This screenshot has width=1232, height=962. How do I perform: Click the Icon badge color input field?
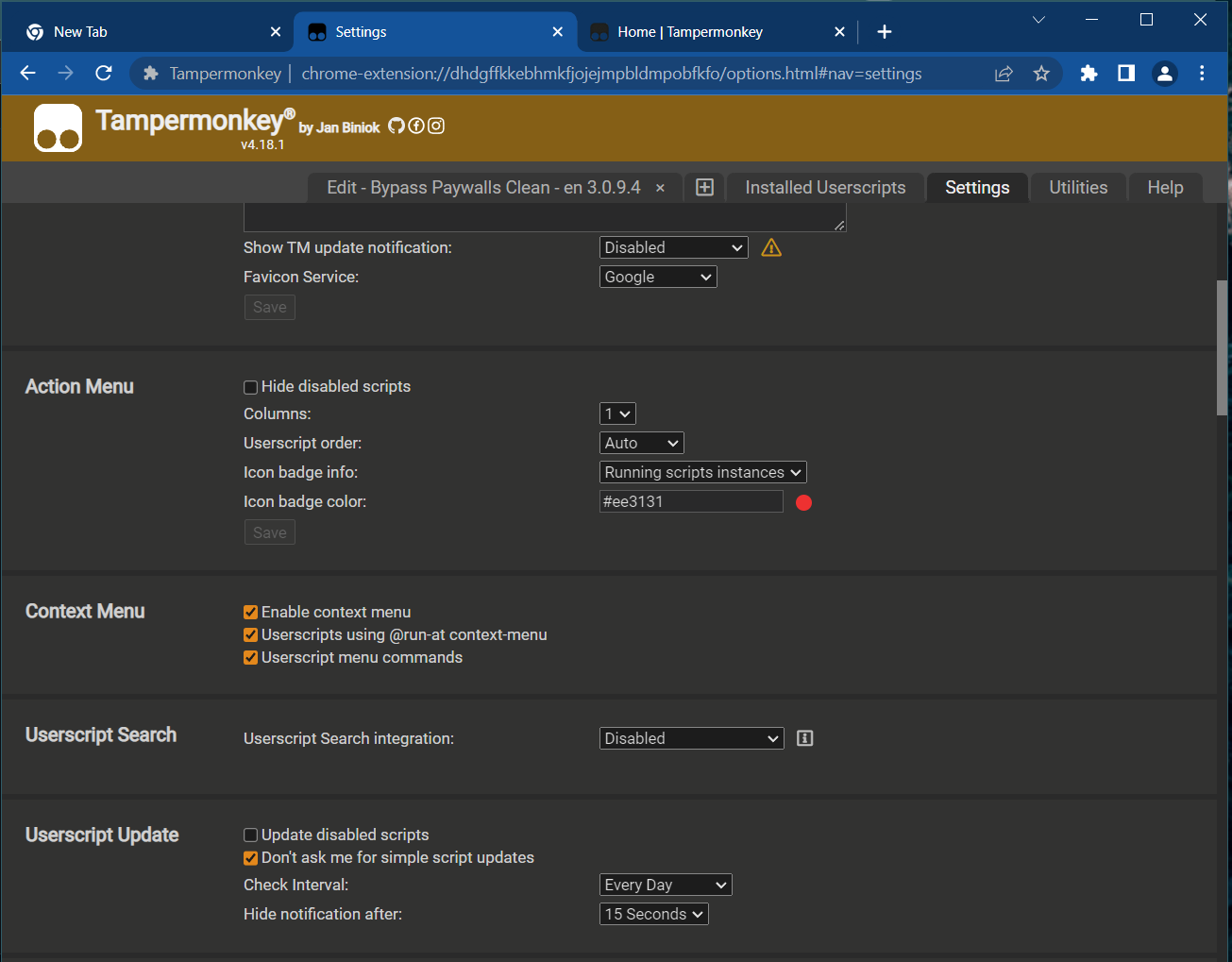coord(691,501)
